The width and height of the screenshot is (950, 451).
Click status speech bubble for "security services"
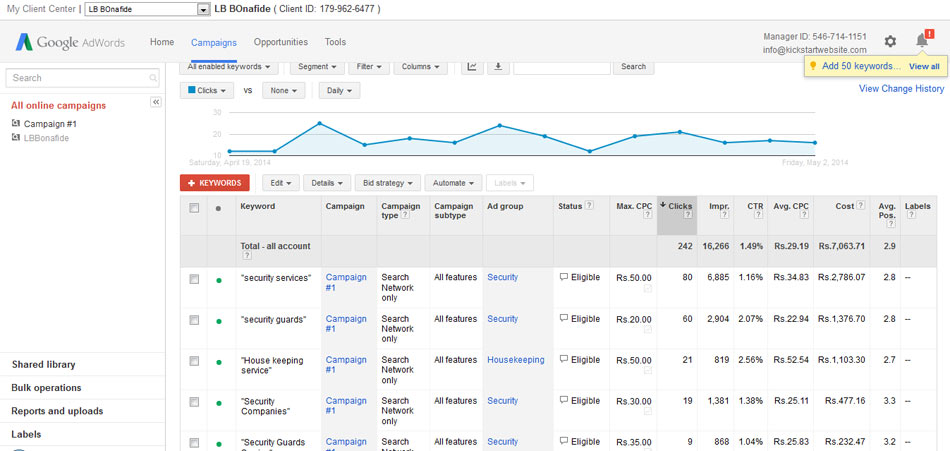click(563, 277)
